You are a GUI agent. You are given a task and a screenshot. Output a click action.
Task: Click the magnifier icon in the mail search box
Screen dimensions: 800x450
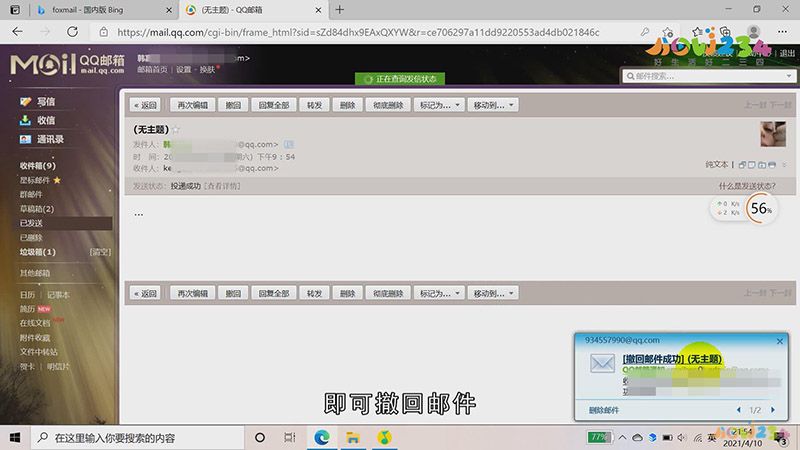630,76
